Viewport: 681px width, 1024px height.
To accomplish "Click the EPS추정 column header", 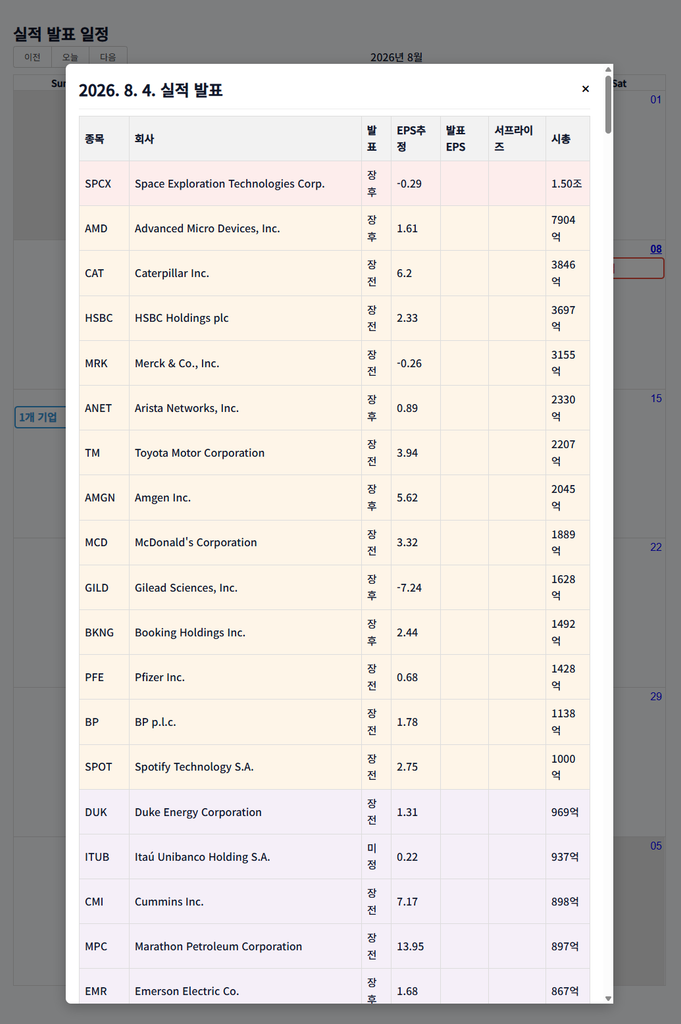I will coord(415,138).
